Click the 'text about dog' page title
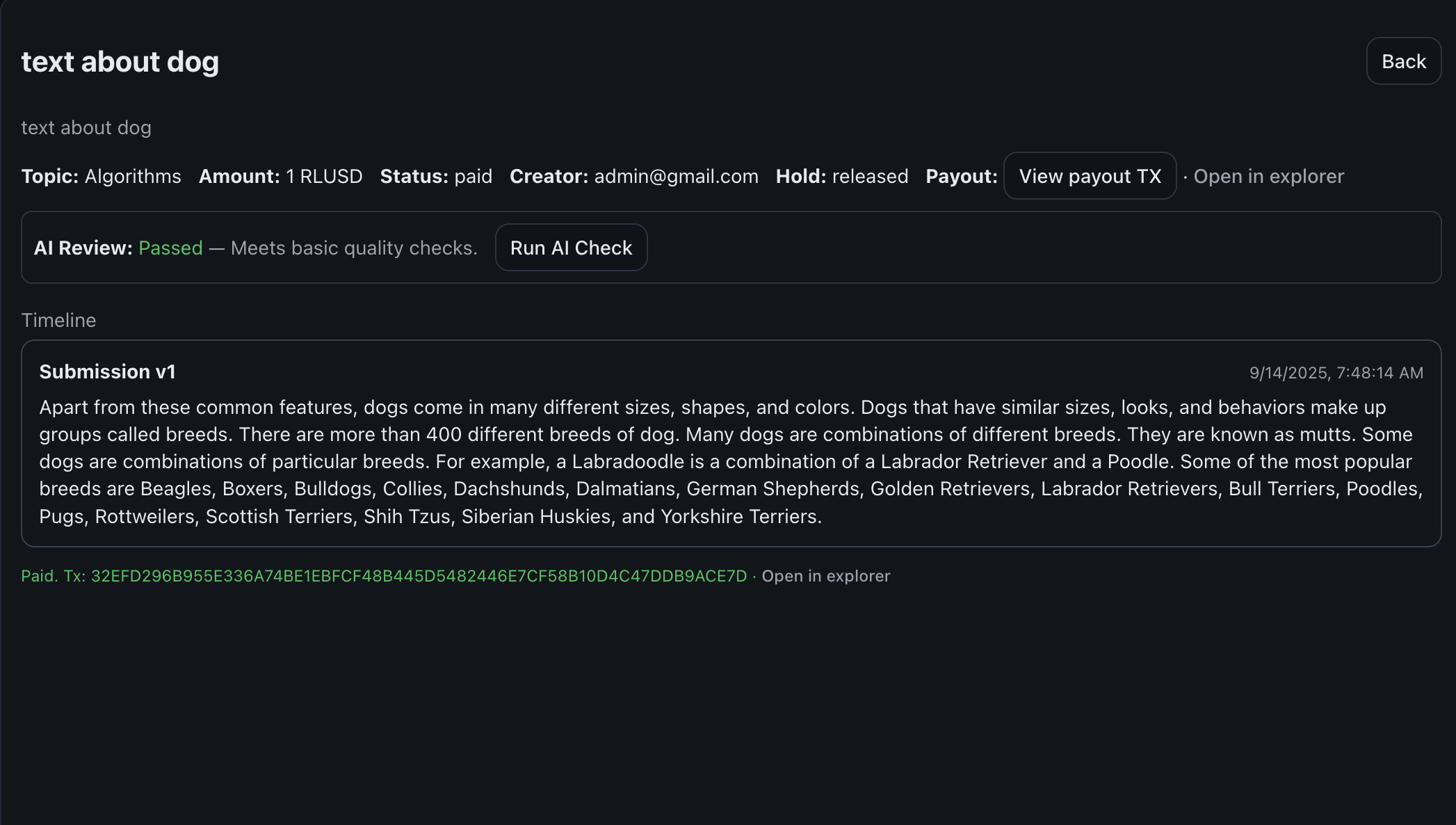 coord(120,62)
